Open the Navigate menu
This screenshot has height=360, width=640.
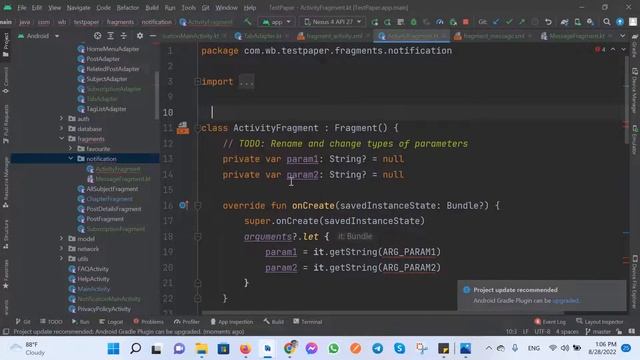click(x=78, y=8)
